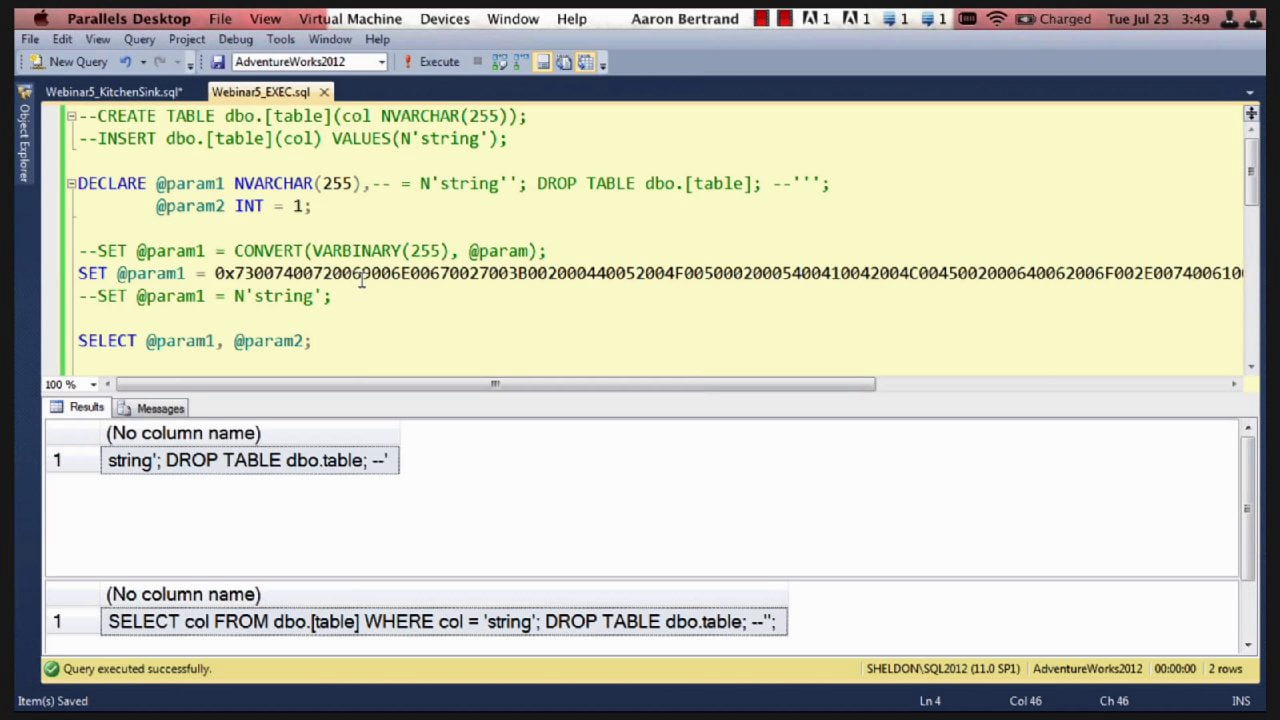Open Parallels Desktop Virtual Machine menu
This screenshot has width=1280, height=720.
point(350,19)
